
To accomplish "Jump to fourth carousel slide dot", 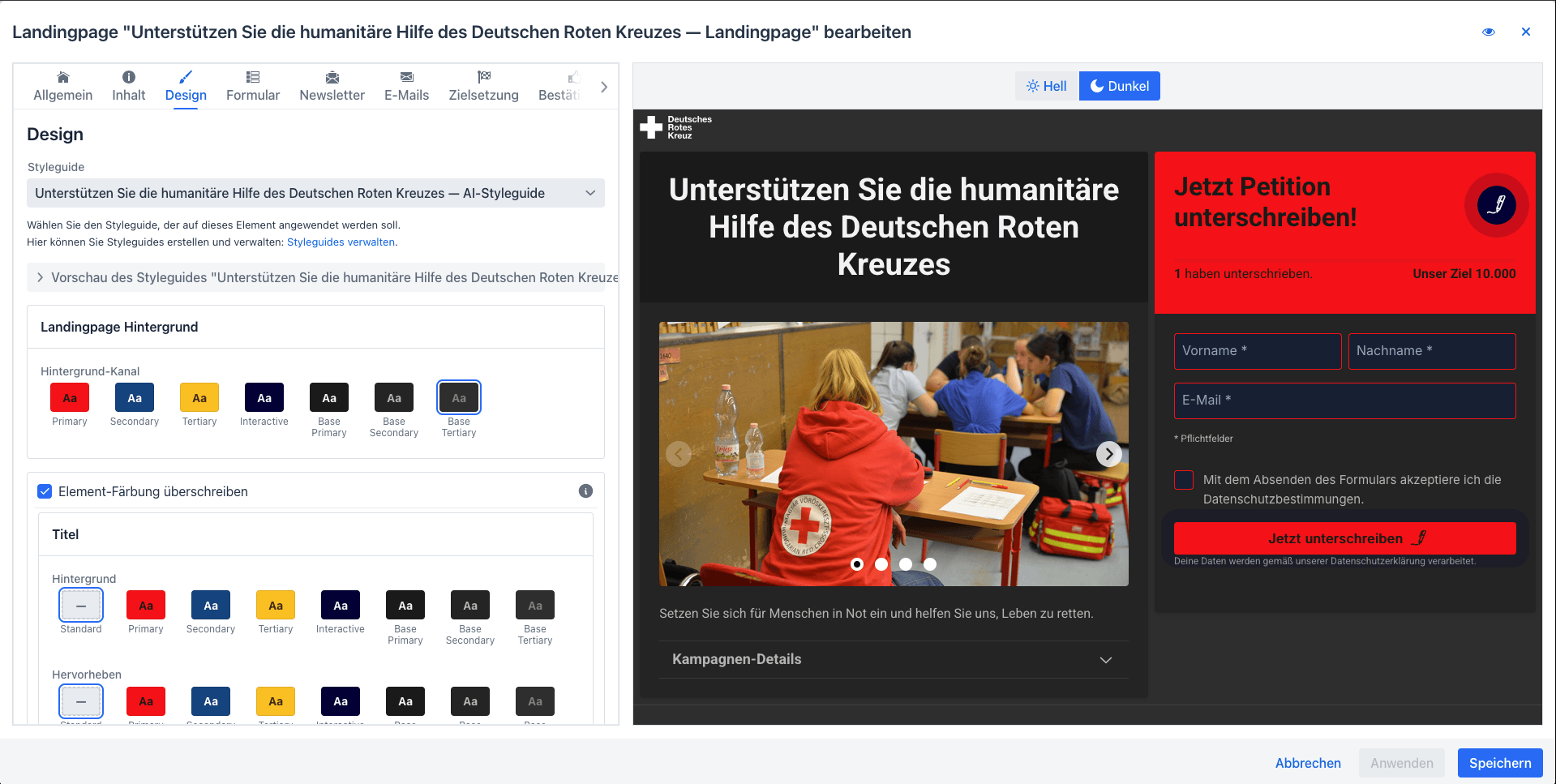I will [930, 564].
